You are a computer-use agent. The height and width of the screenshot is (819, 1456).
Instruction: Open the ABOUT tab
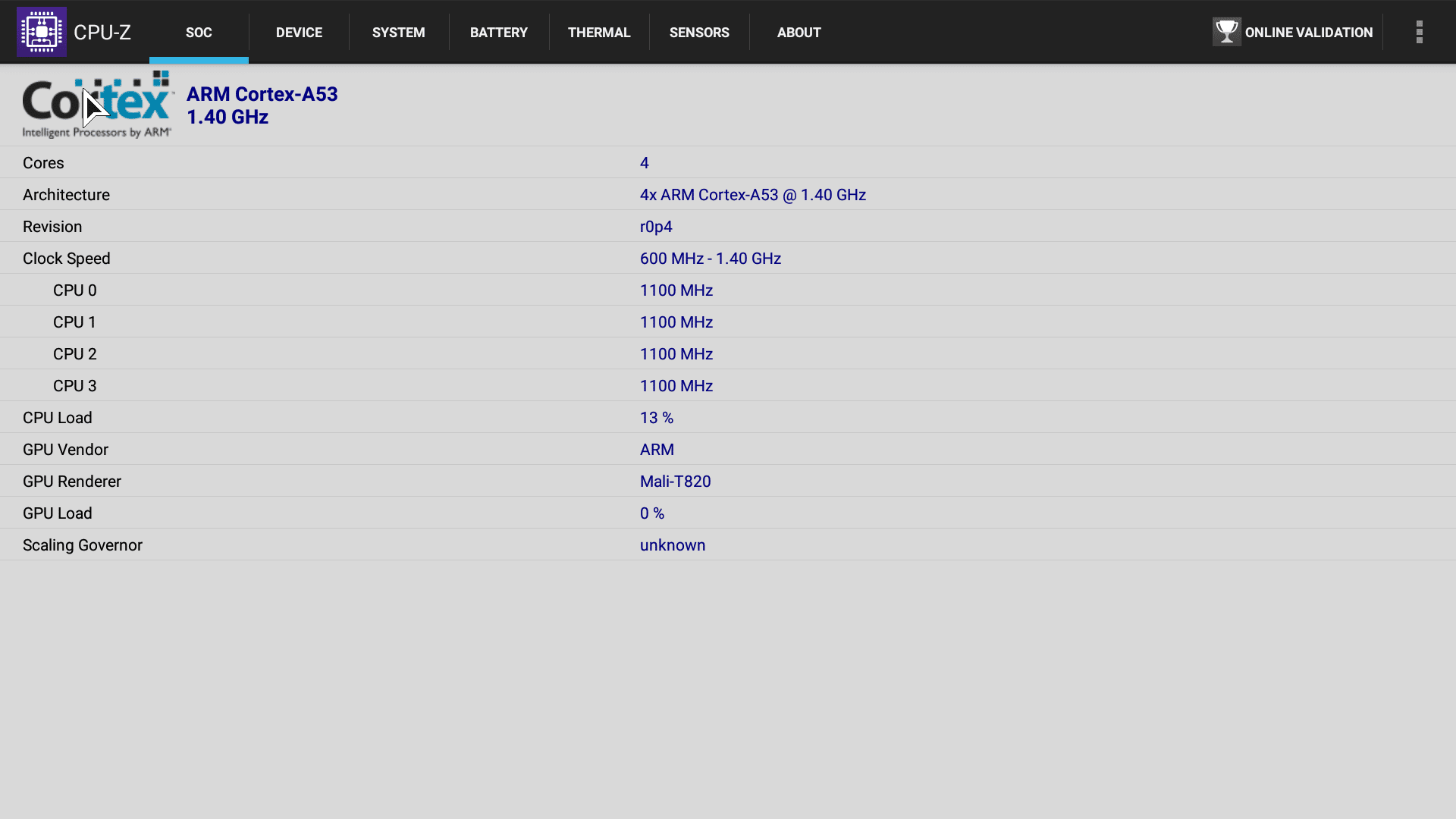tap(799, 33)
